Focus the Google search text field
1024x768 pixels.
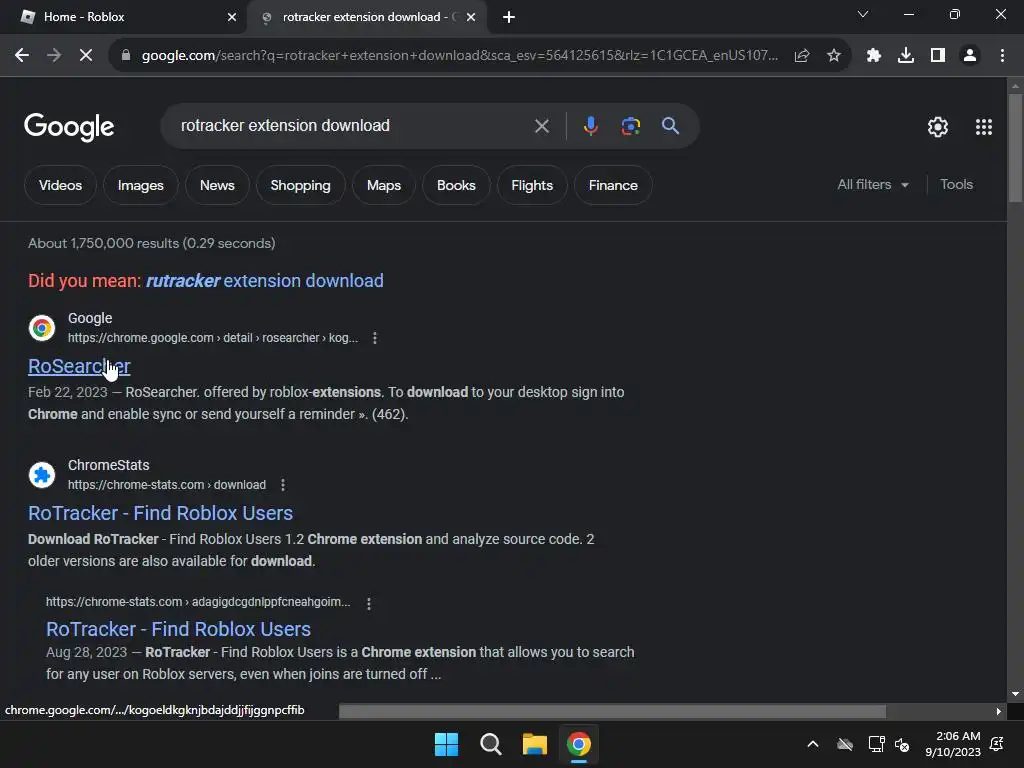pos(353,125)
